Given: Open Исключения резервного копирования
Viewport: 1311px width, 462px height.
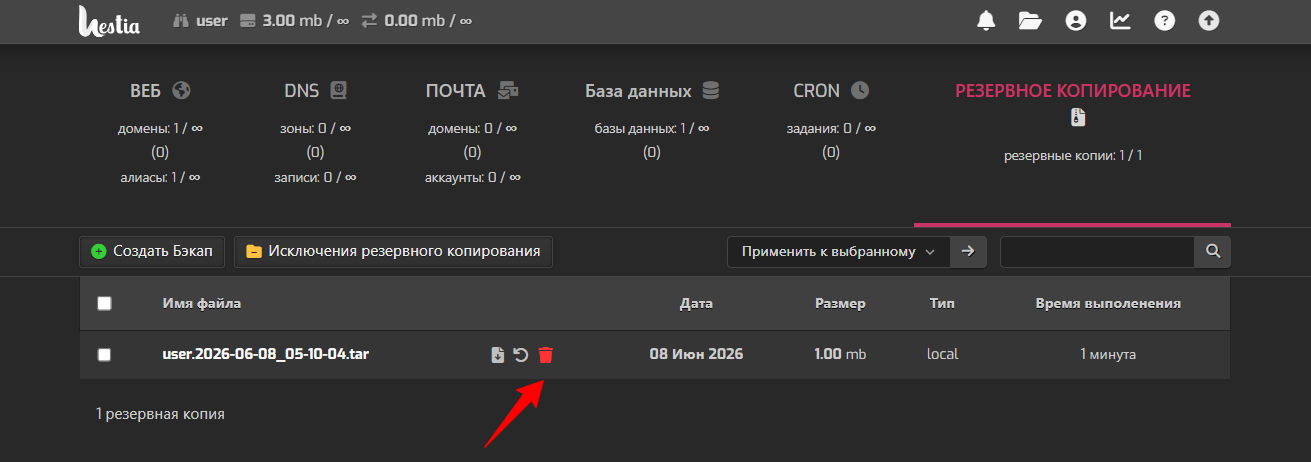Looking at the screenshot, I should [393, 252].
